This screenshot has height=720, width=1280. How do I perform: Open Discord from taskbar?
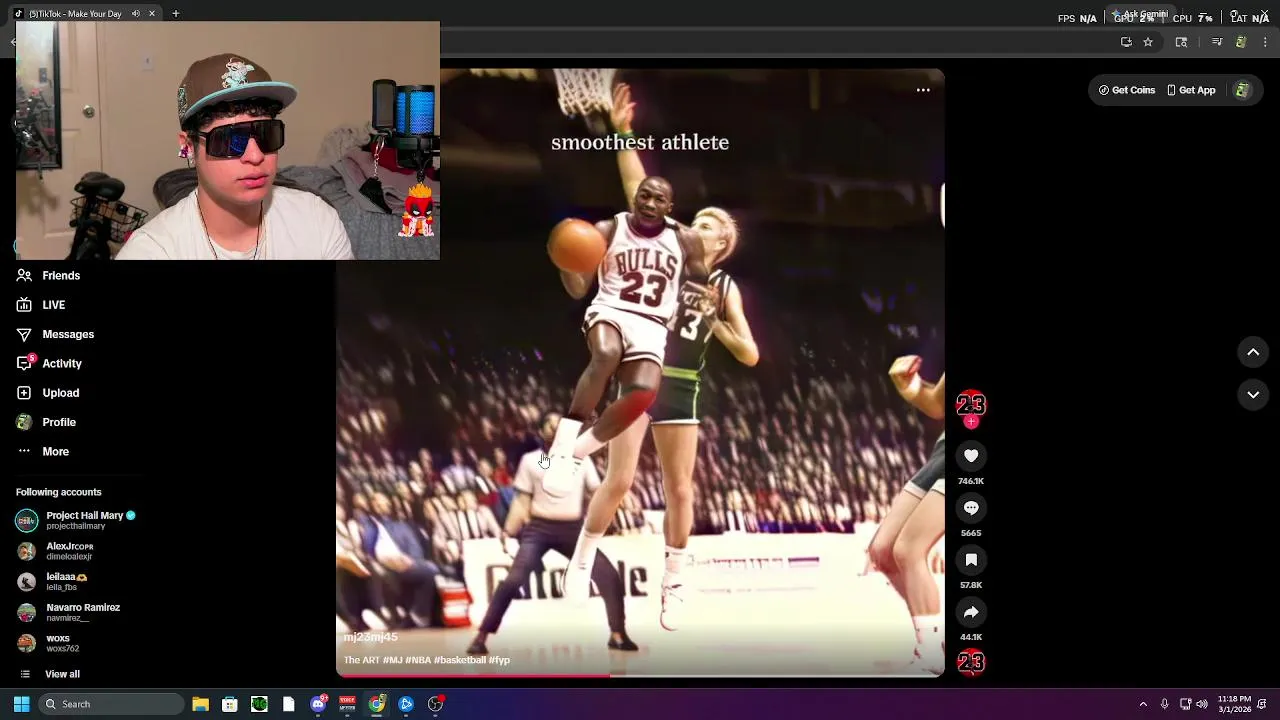pos(318,704)
